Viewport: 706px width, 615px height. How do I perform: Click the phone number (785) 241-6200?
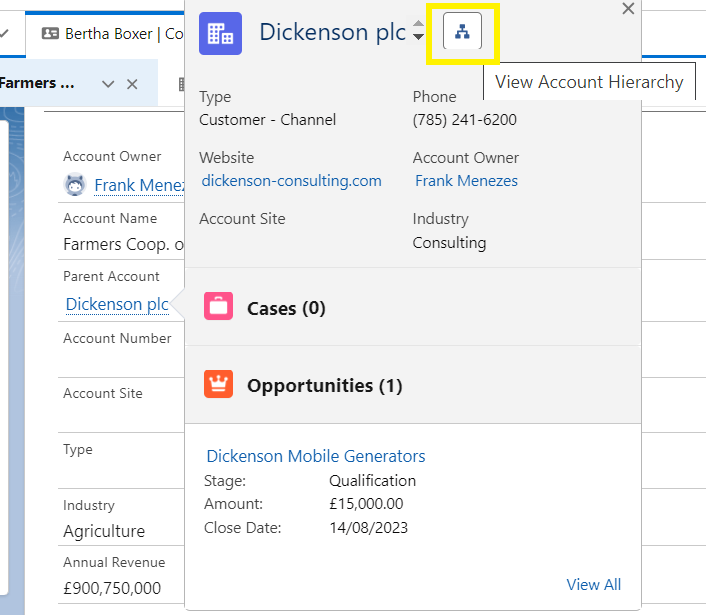coord(465,120)
